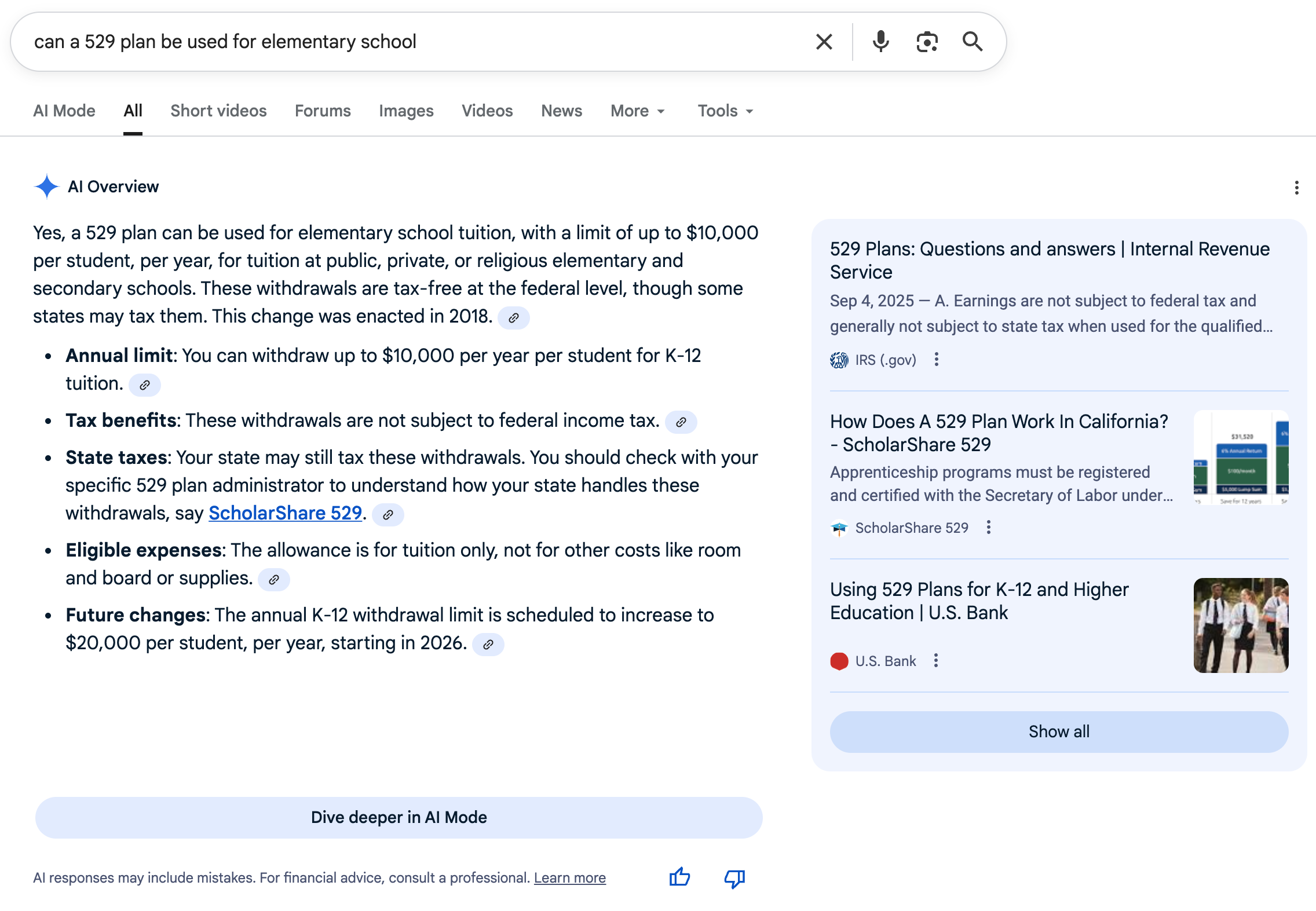
Task: Click citation link icon after Future changes
Action: pos(488,645)
